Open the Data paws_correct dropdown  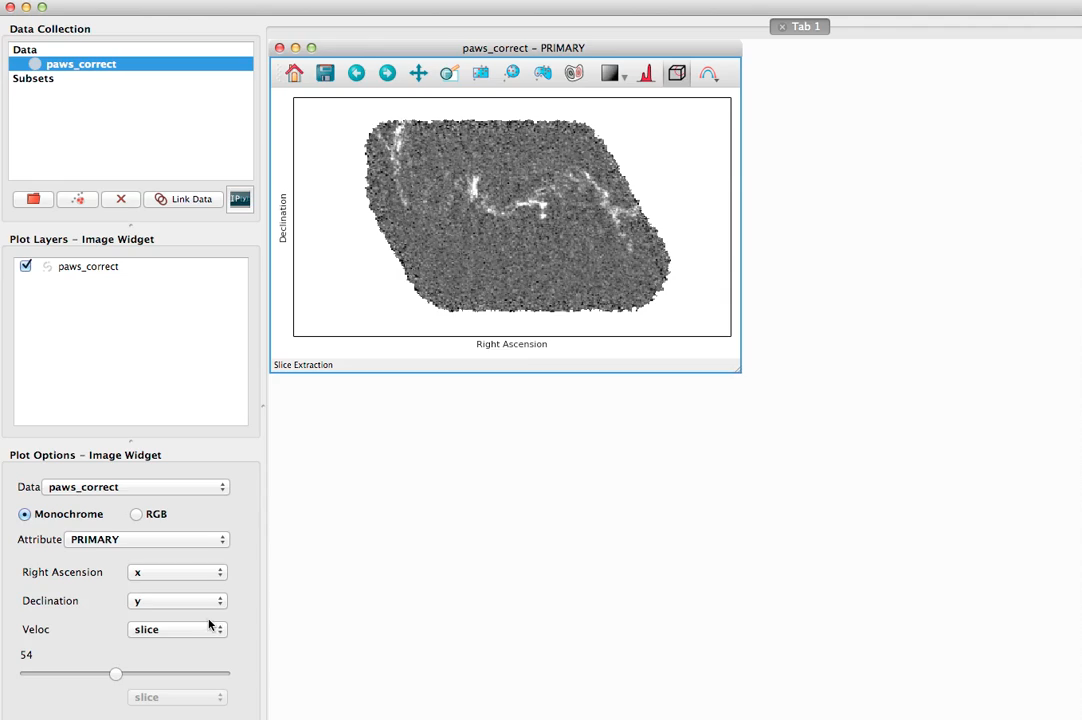[x=136, y=487]
